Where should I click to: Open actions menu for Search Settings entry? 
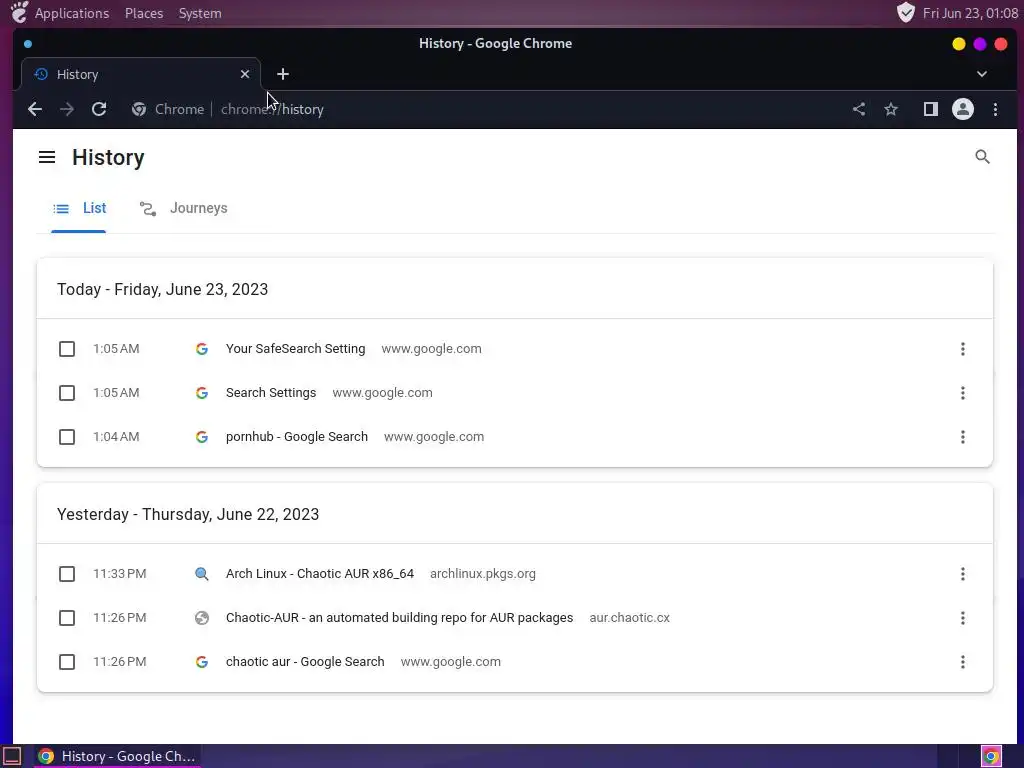[963, 393]
